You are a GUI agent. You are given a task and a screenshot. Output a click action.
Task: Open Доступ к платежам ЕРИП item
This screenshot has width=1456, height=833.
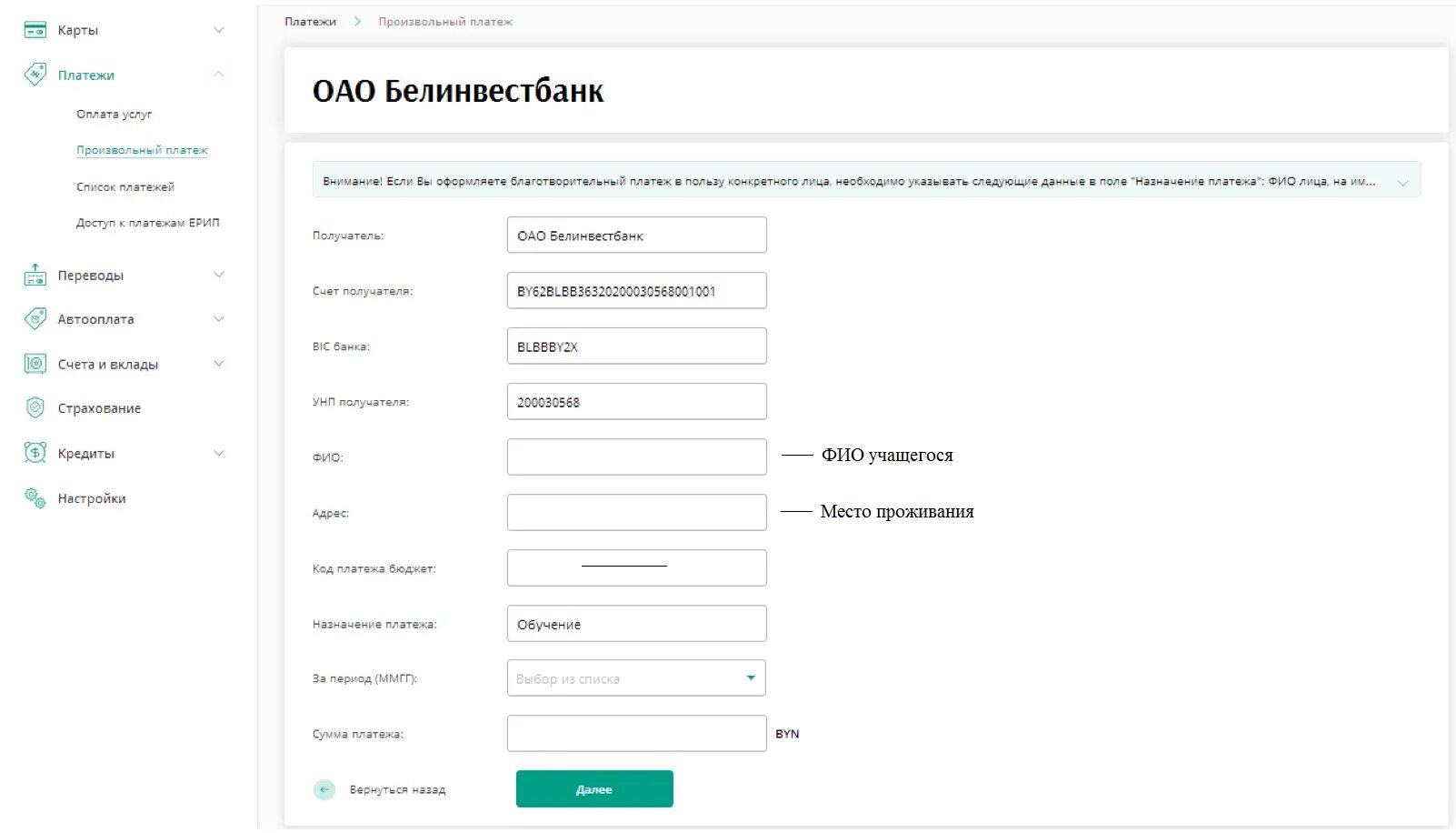pos(148,223)
